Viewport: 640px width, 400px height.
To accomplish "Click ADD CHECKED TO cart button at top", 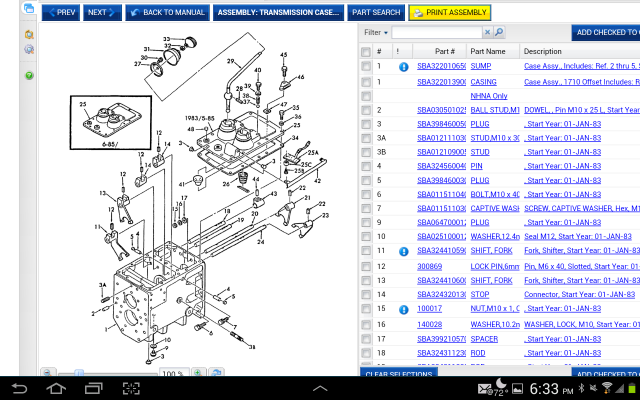I will [606, 32].
